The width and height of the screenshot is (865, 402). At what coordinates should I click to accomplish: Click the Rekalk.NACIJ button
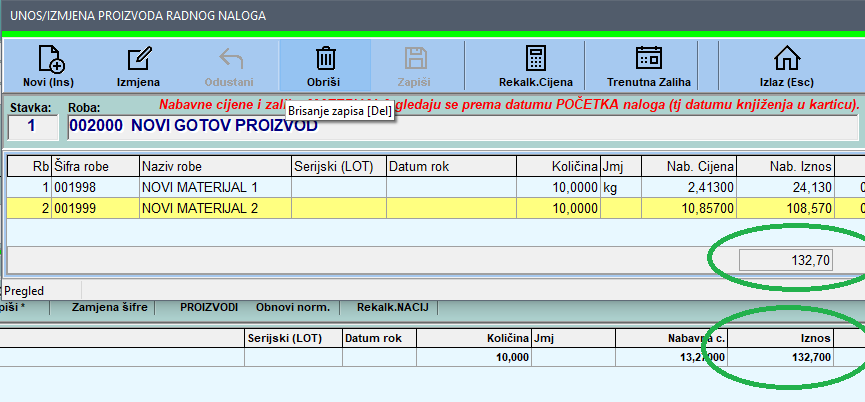392,307
